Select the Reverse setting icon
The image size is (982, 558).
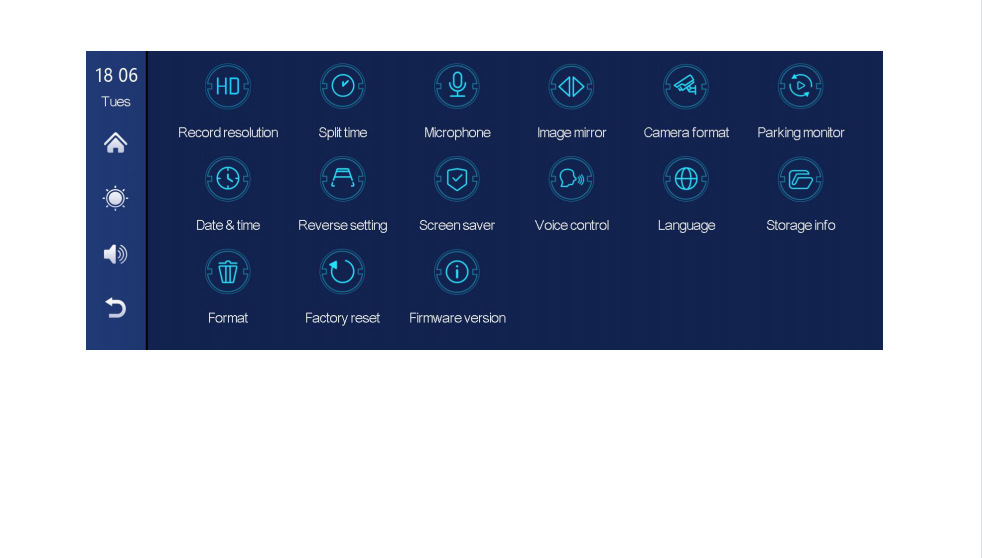coord(343,180)
